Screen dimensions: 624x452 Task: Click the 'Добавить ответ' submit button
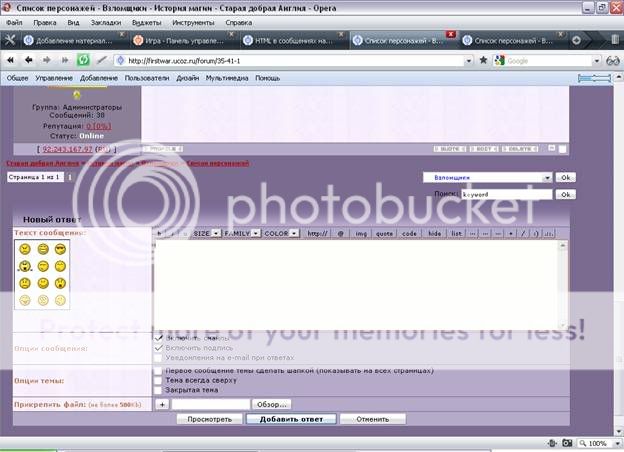click(285, 419)
